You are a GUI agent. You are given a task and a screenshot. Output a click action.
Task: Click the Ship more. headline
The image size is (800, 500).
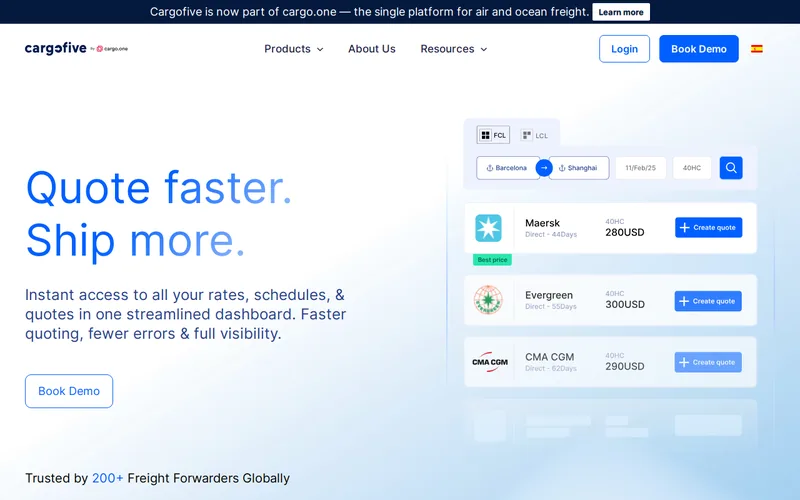pyautogui.click(x=135, y=240)
